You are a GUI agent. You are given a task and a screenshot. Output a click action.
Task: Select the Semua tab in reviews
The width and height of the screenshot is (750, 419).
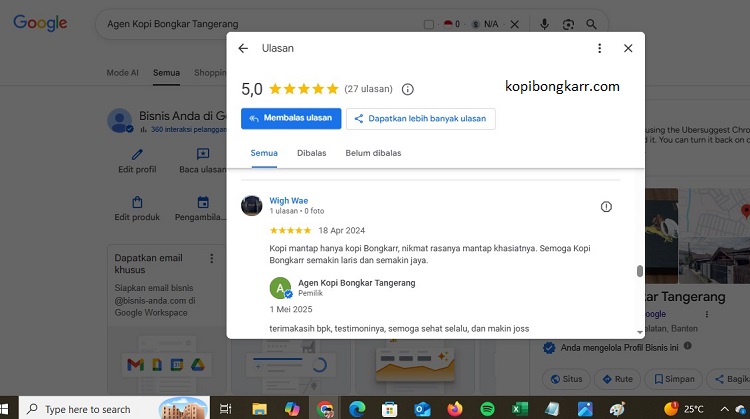264,153
